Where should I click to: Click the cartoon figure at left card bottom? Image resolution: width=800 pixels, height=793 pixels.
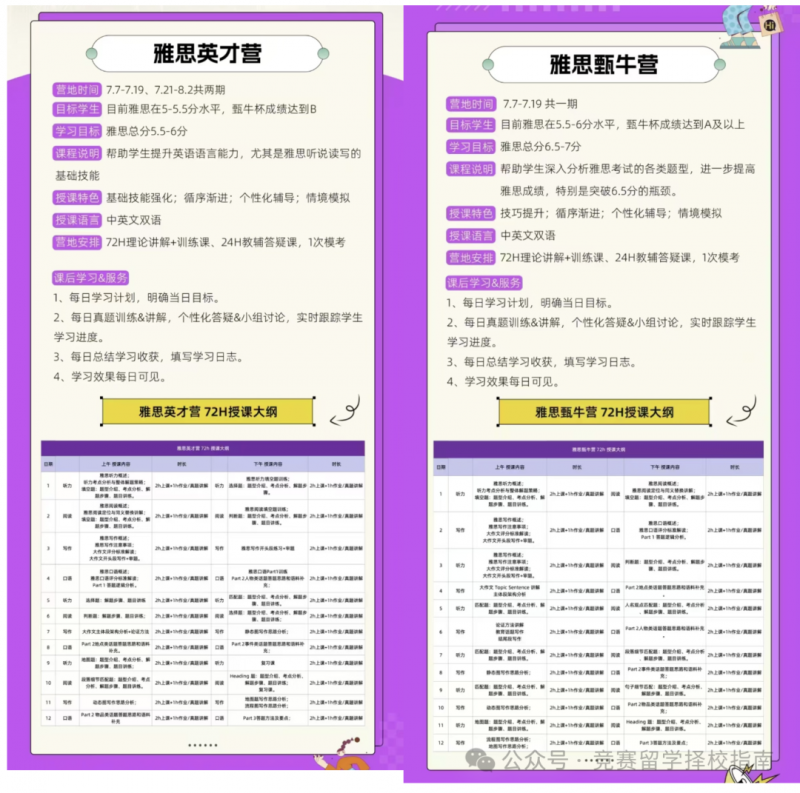pos(343,754)
